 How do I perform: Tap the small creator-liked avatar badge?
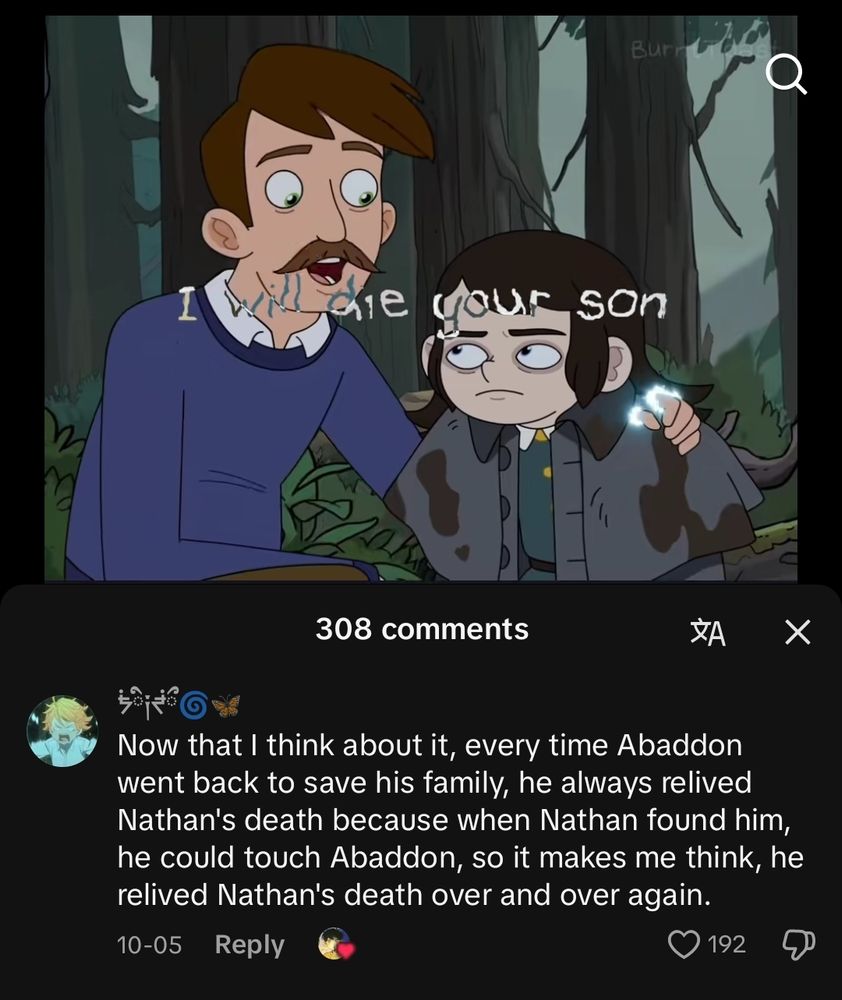(336, 944)
